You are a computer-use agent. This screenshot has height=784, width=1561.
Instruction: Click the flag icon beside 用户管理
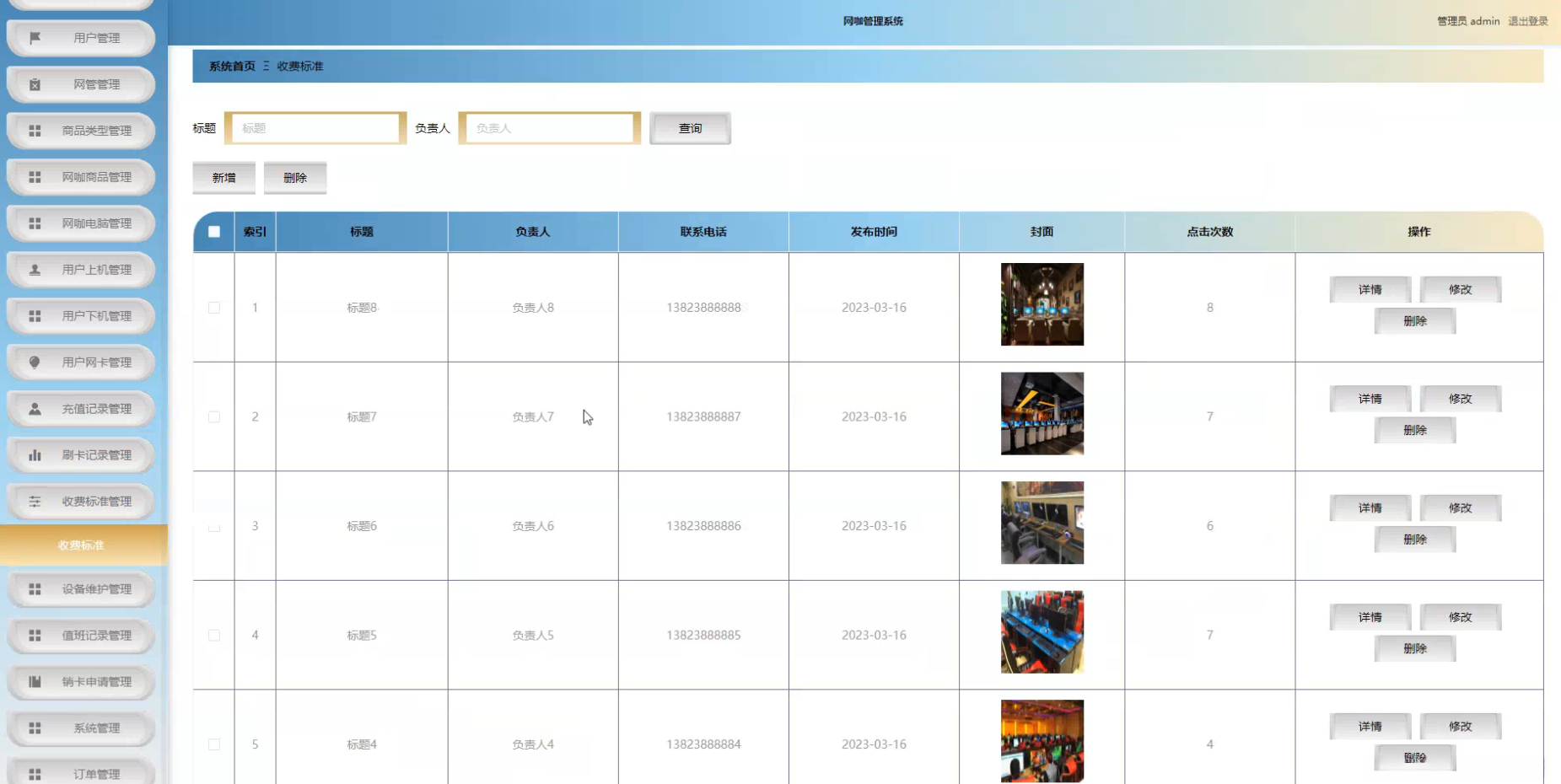tap(35, 38)
